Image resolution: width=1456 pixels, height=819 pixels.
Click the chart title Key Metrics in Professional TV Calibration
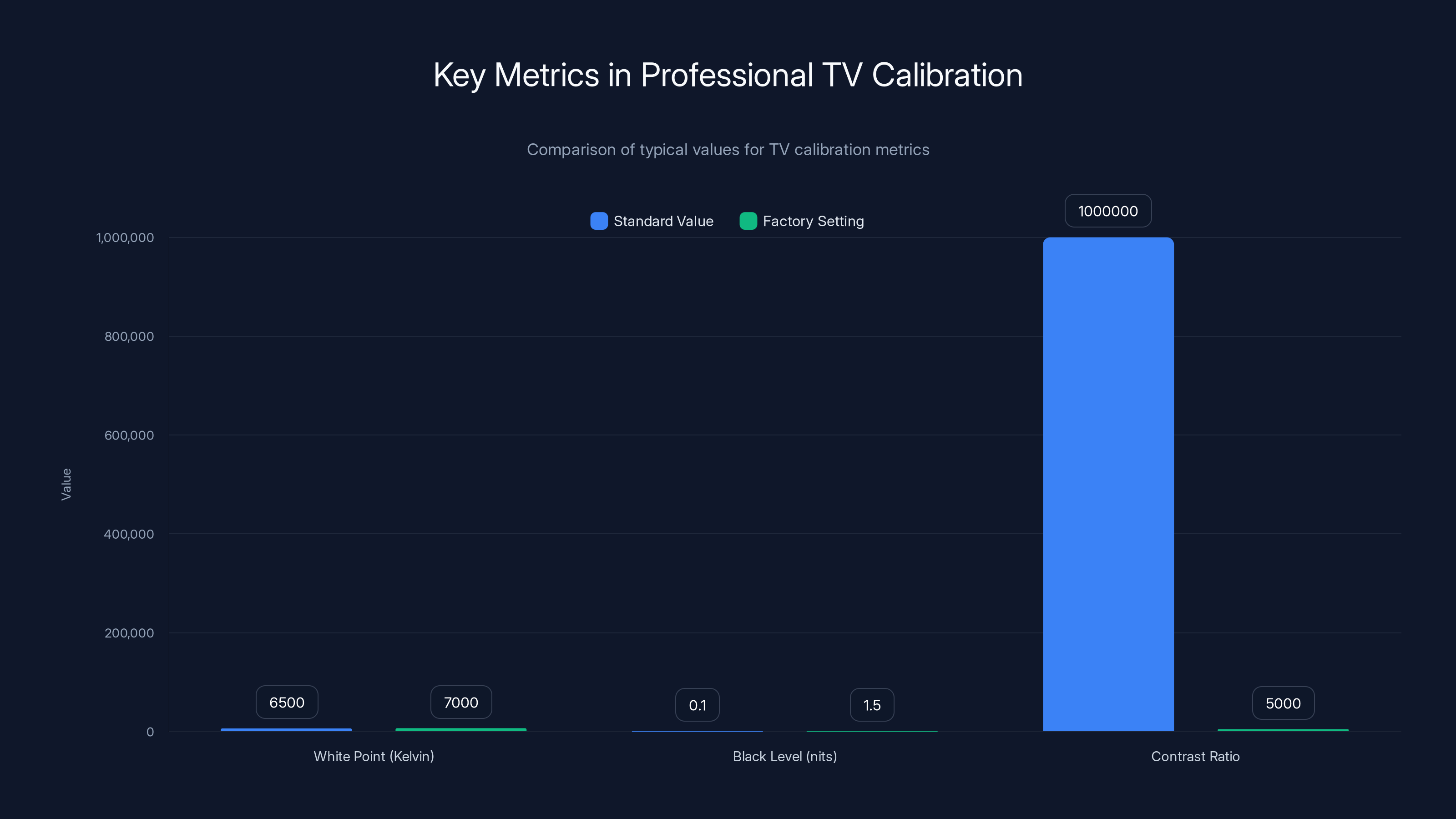pos(728,75)
